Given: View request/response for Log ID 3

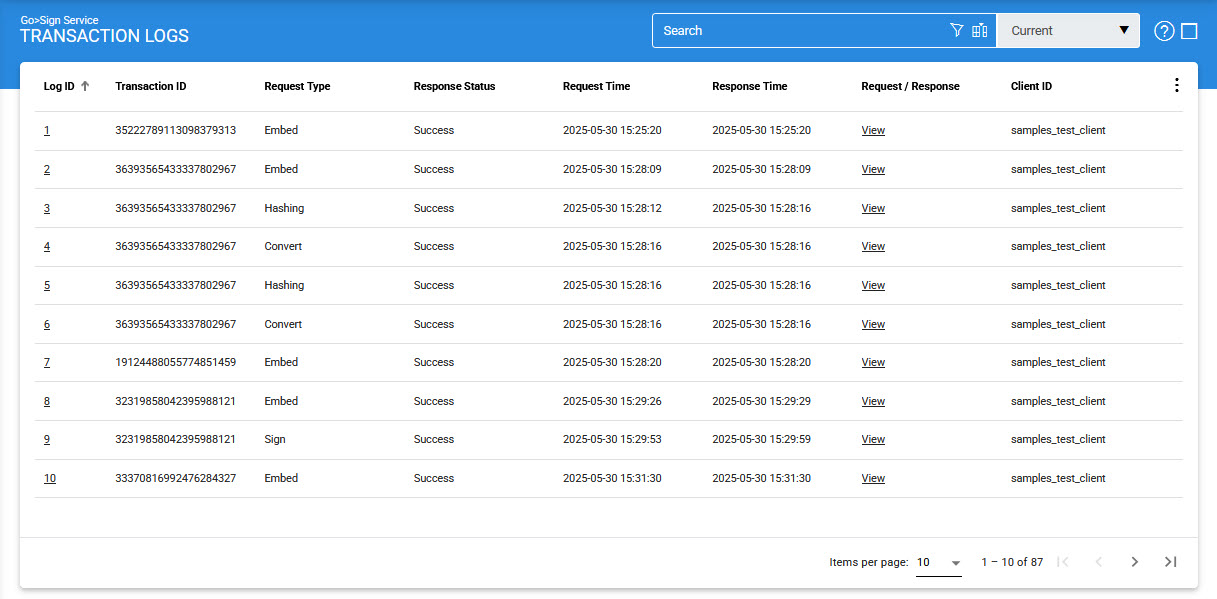Looking at the screenshot, I should (x=873, y=208).
